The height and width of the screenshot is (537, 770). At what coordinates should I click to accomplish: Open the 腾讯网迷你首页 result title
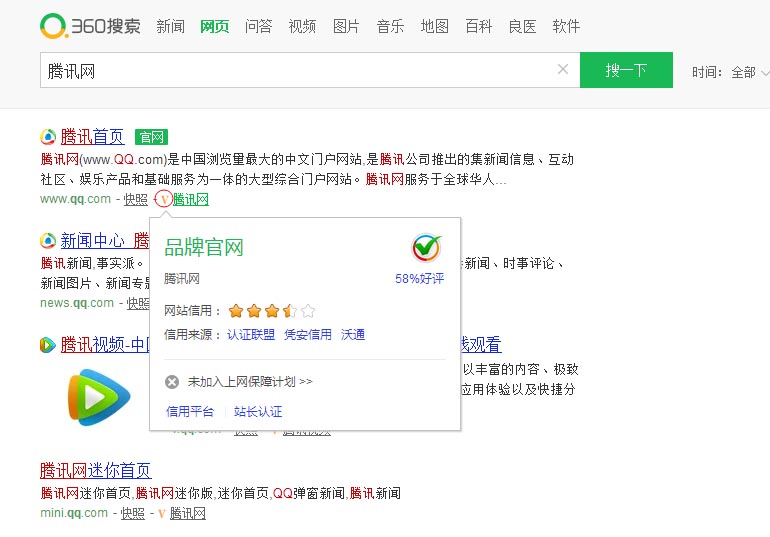(x=96, y=470)
